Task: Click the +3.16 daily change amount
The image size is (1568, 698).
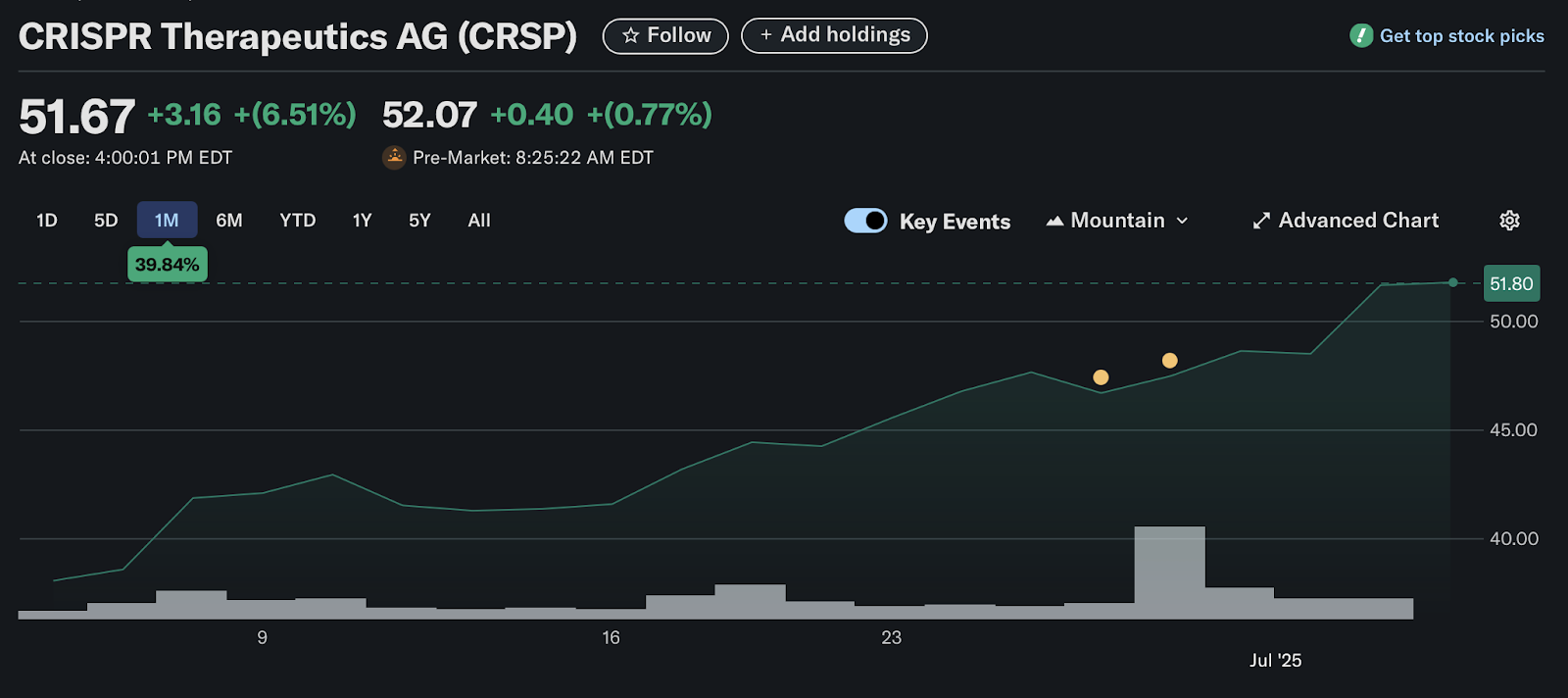Action: click(x=184, y=115)
